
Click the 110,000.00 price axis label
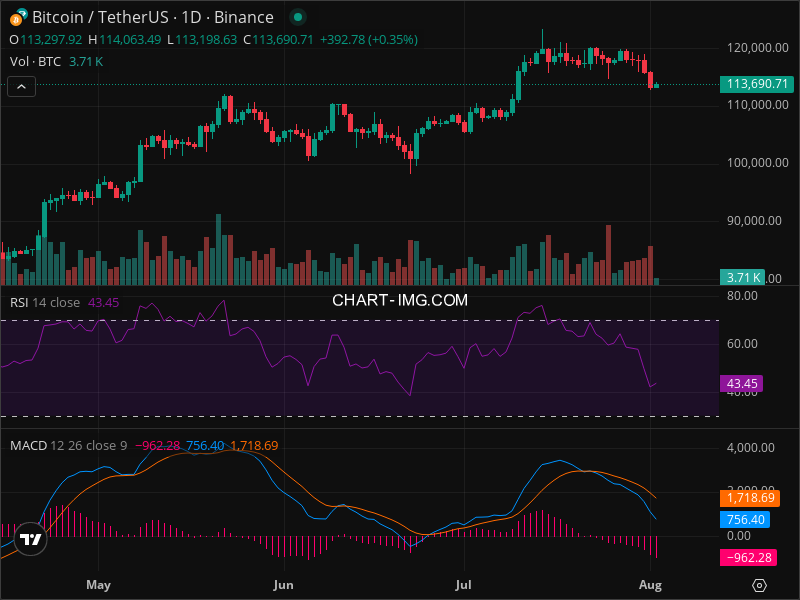click(758, 105)
